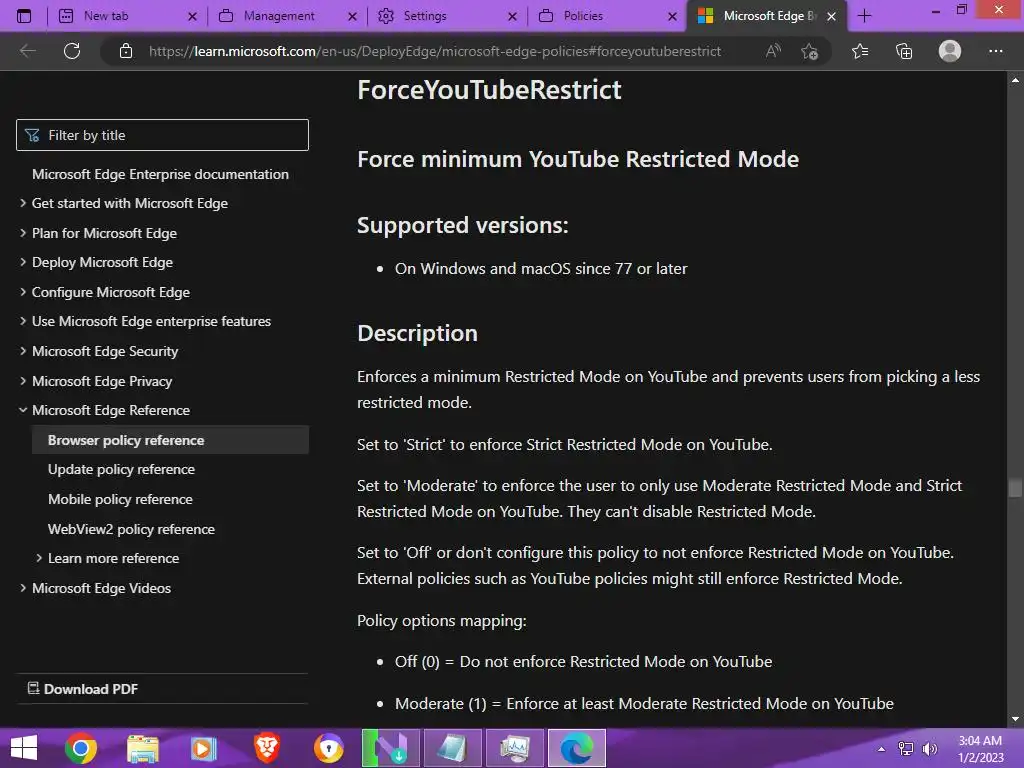The height and width of the screenshot is (768, 1024).
Task: Open the volume tray icon
Action: [x=930, y=748]
